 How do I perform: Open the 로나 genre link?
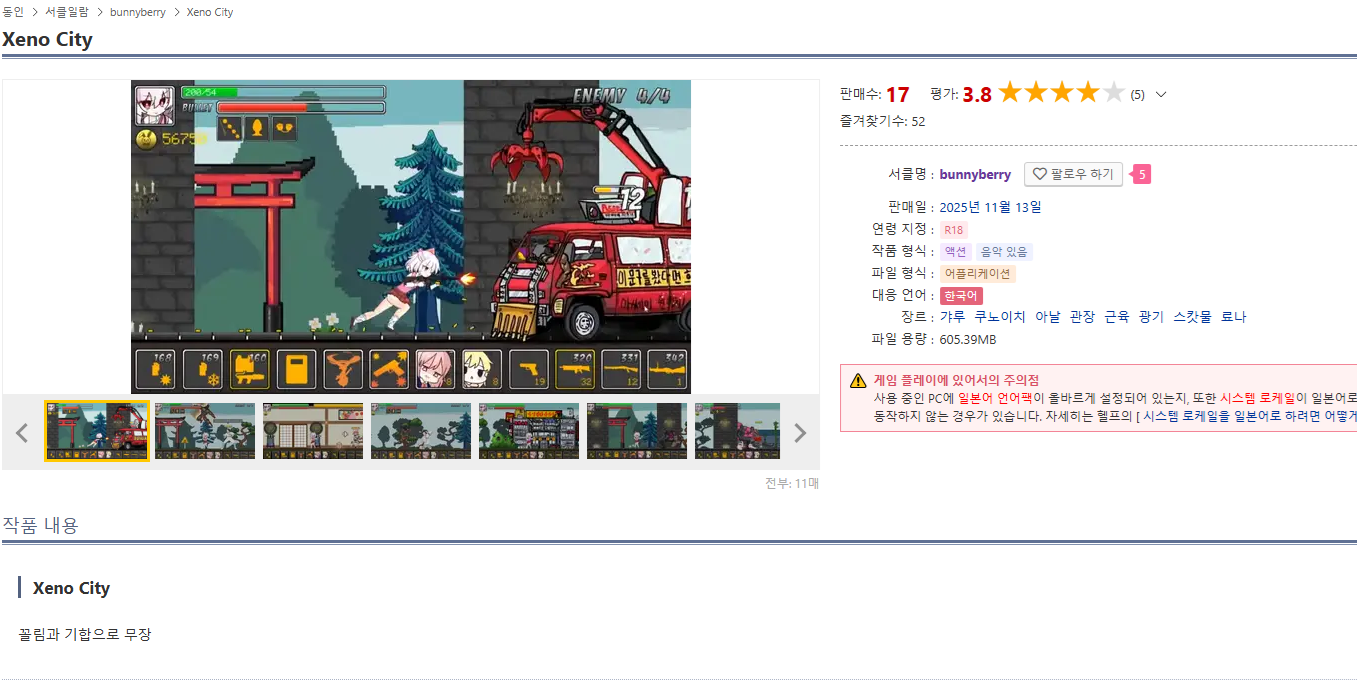[1234, 317]
